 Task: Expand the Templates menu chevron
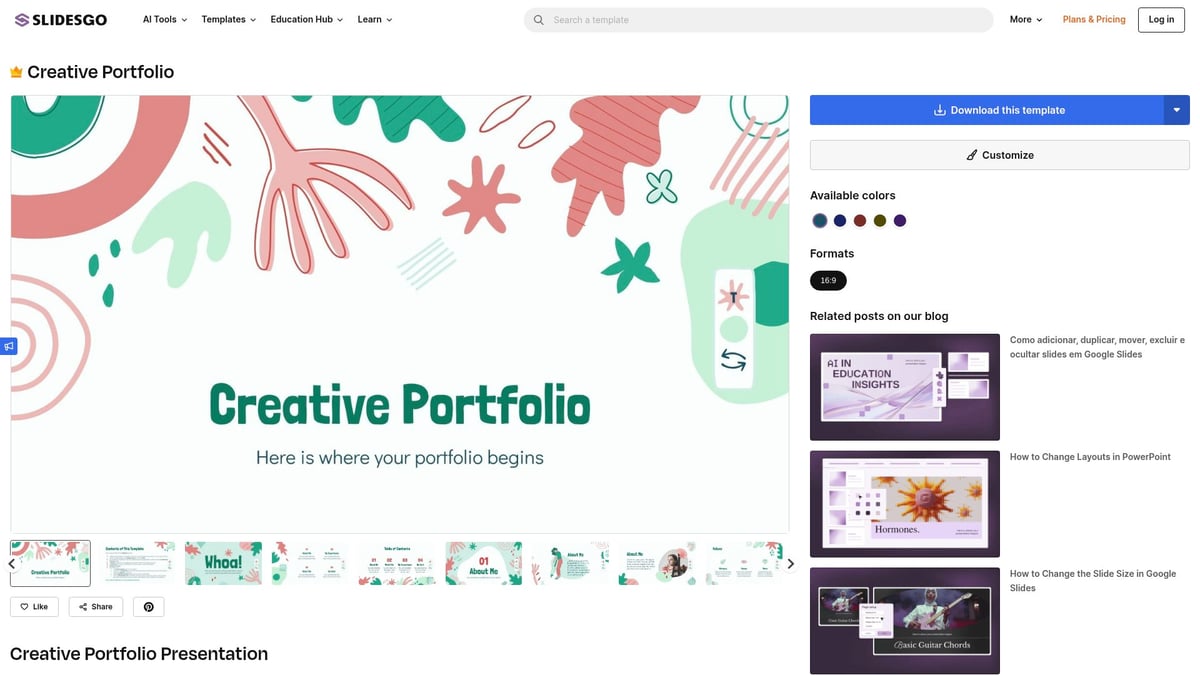(252, 19)
